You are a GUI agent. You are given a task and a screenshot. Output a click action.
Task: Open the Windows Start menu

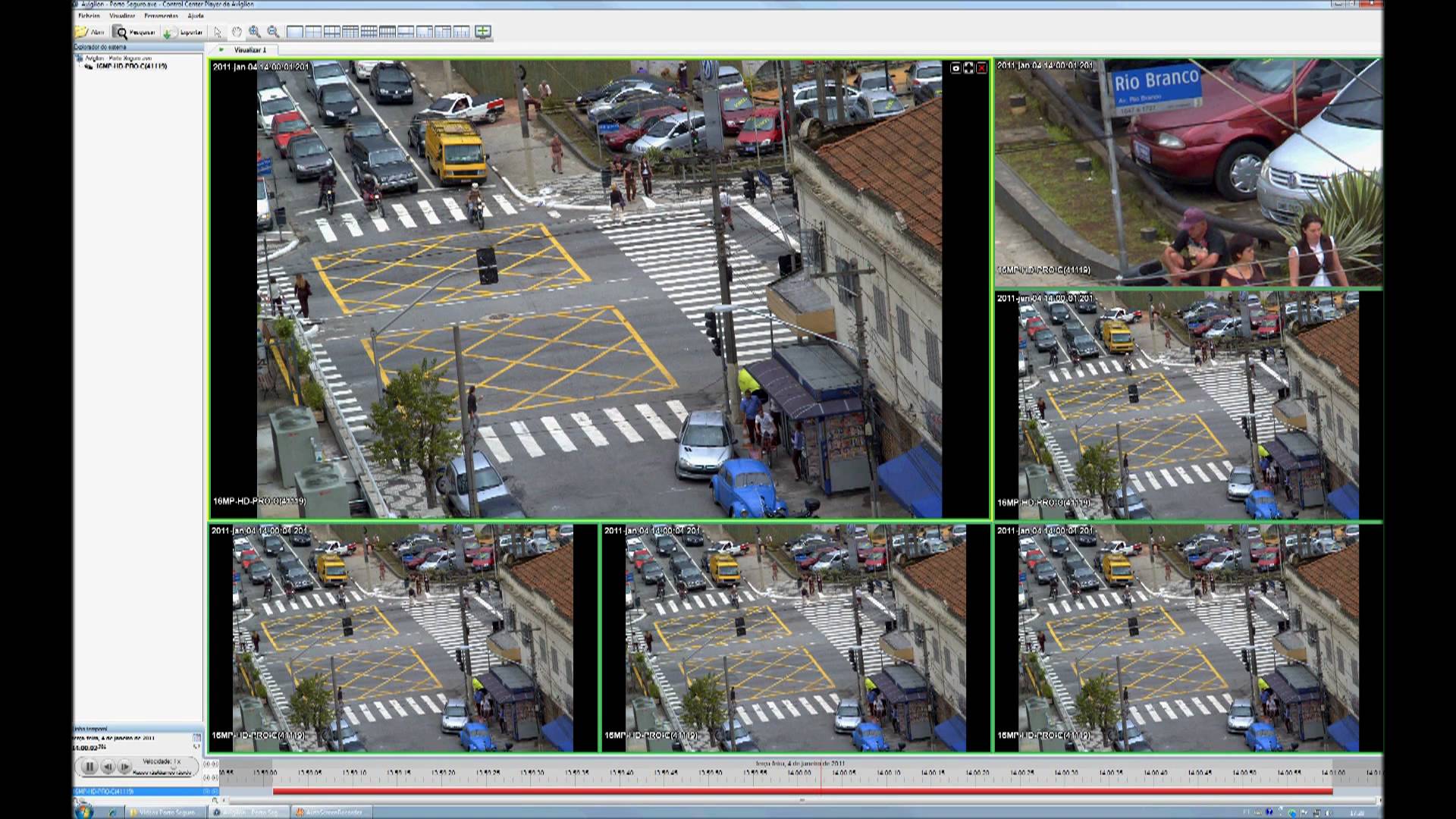pyautogui.click(x=83, y=812)
